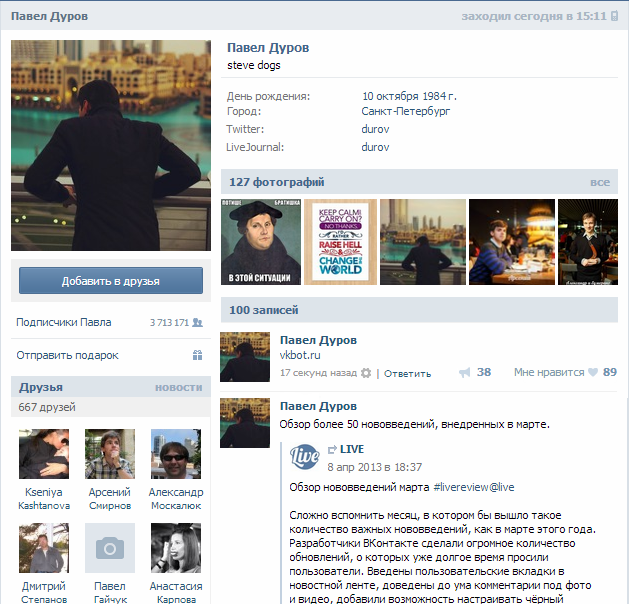Click Мне нравится on the first post
The width and height of the screenshot is (629, 604).
549,373
